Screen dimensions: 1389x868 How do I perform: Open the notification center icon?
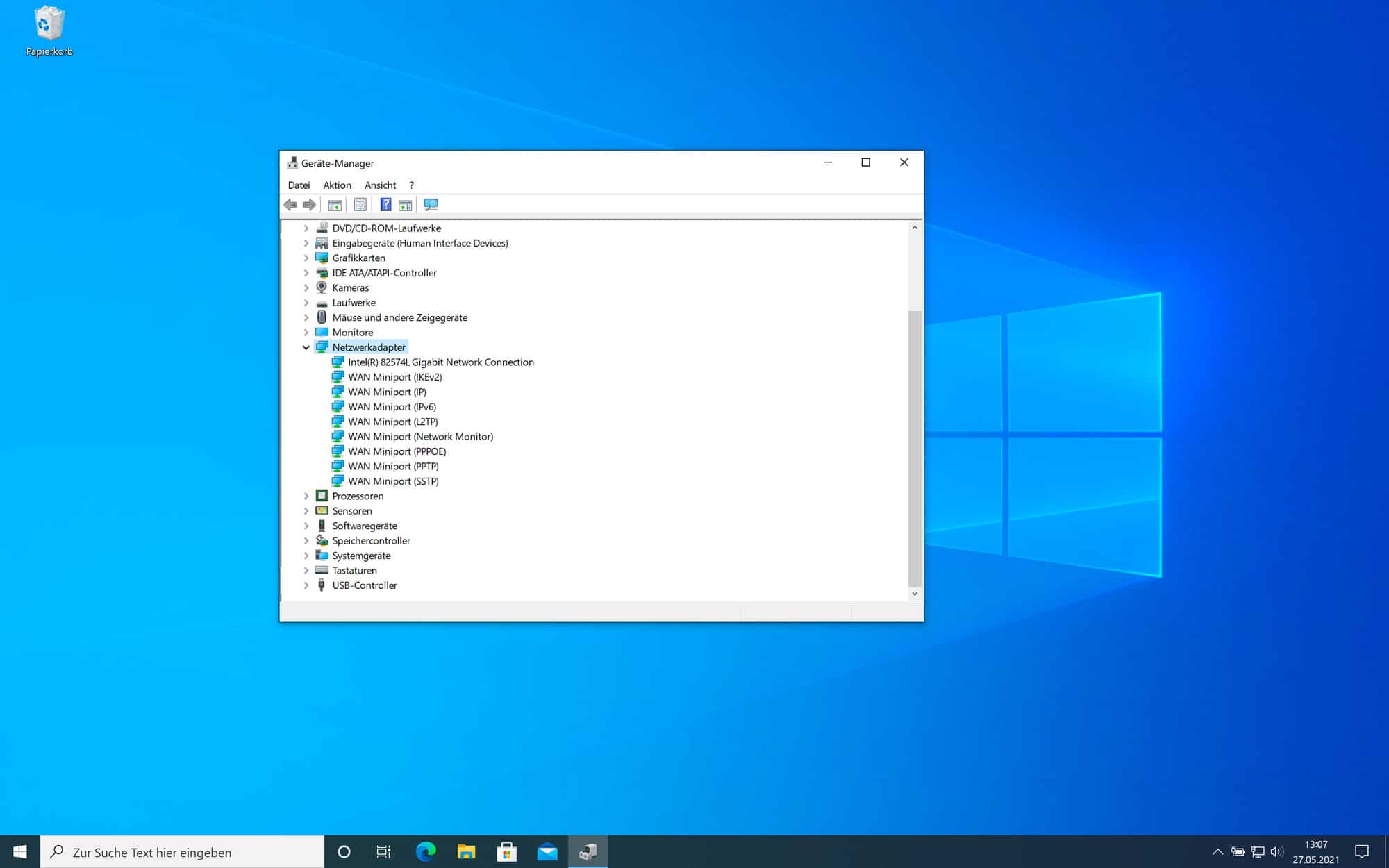[1362, 851]
